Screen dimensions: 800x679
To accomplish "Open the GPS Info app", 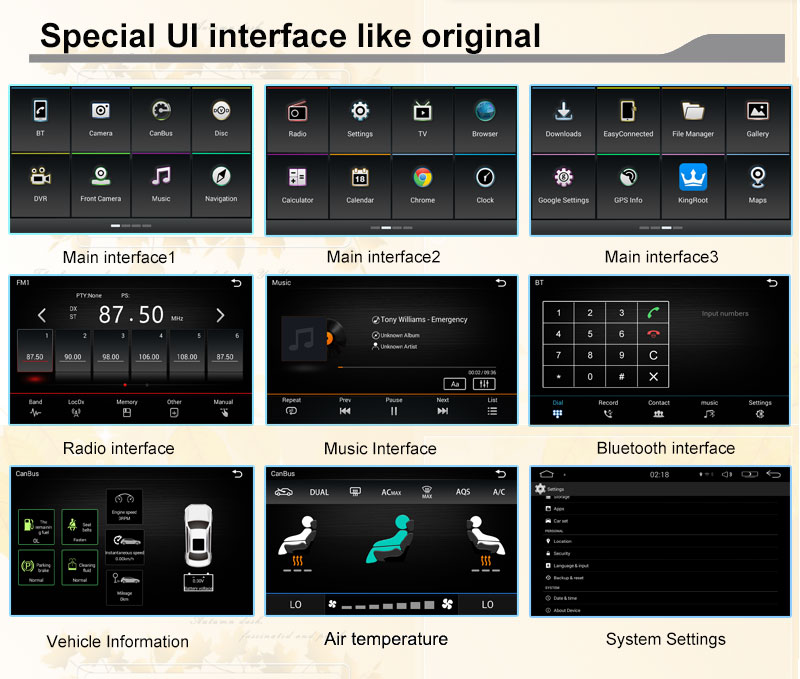I will point(628,182).
